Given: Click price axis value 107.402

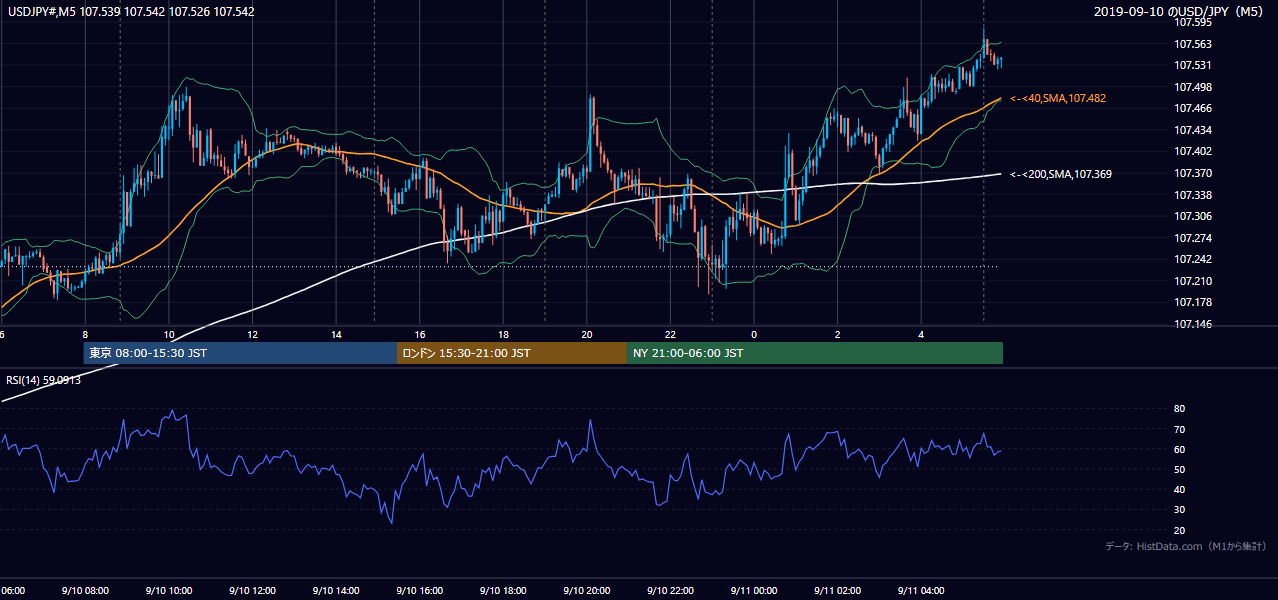Looking at the screenshot, I should (x=1191, y=151).
